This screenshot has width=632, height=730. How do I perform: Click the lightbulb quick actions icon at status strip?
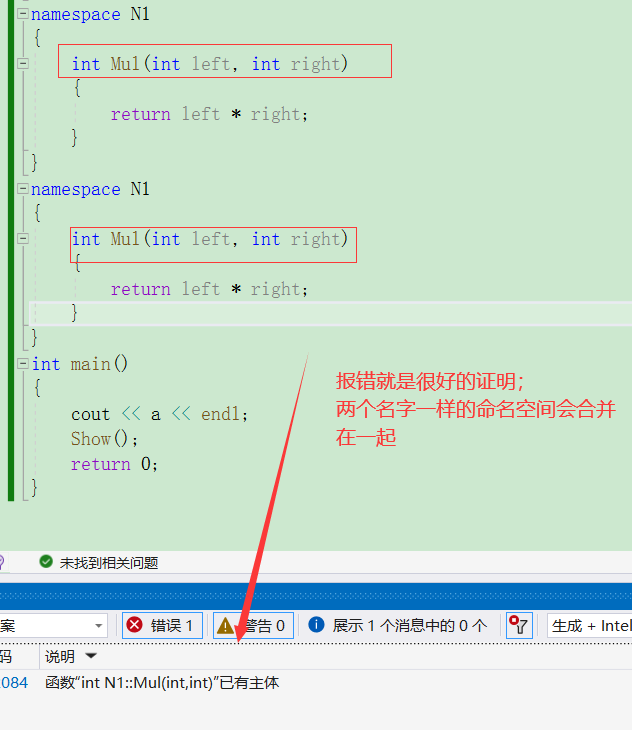(x=1, y=562)
